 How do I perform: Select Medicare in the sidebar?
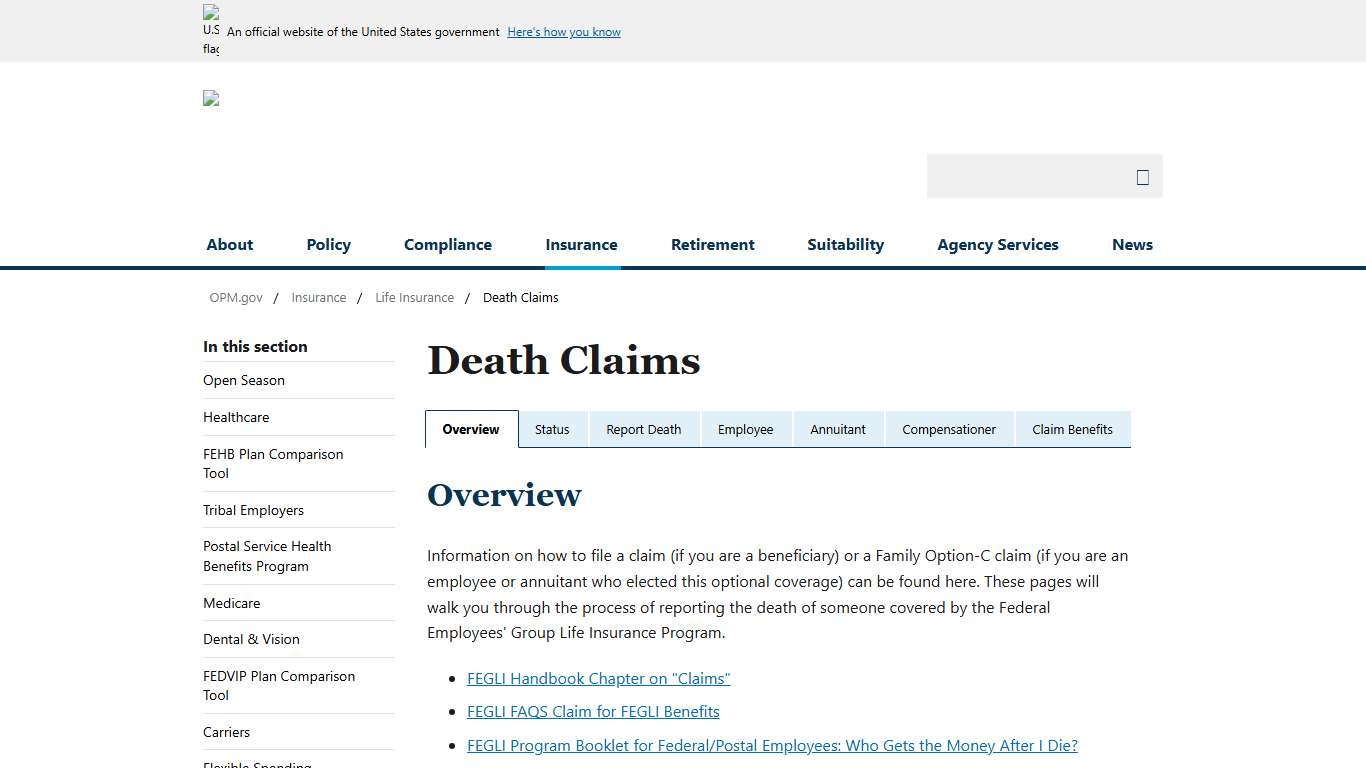point(231,603)
